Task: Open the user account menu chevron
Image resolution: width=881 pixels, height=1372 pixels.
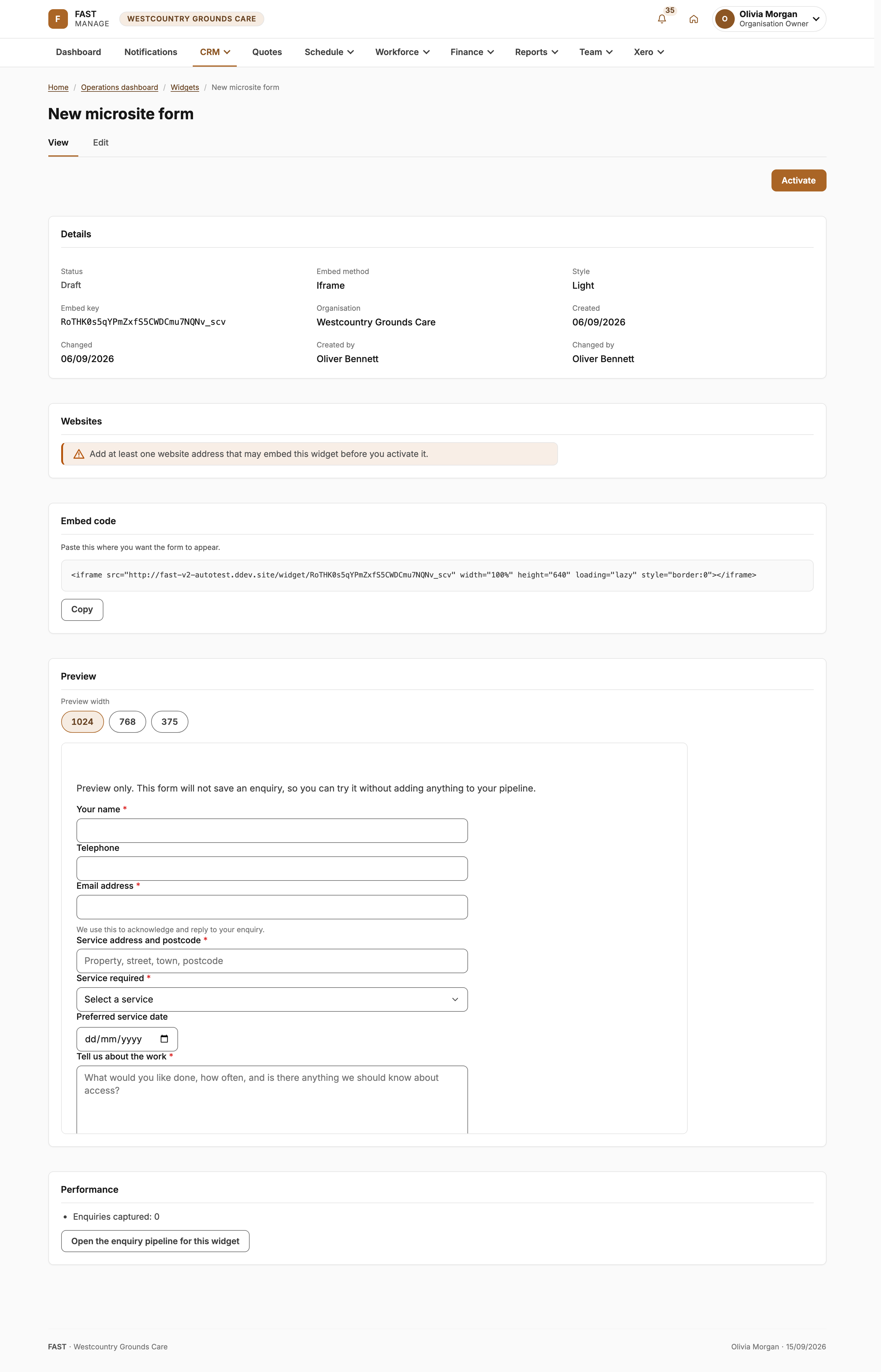Action: (816, 19)
